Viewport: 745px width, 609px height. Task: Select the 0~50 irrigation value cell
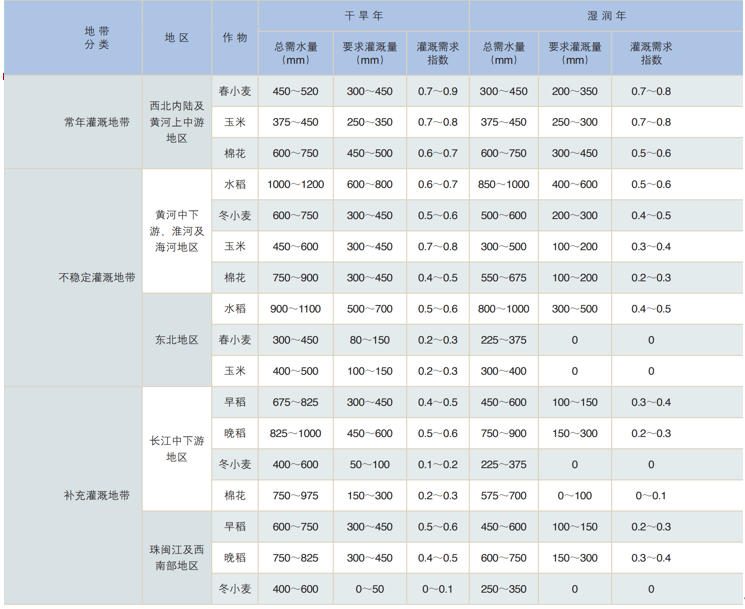click(x=368, y=589)
